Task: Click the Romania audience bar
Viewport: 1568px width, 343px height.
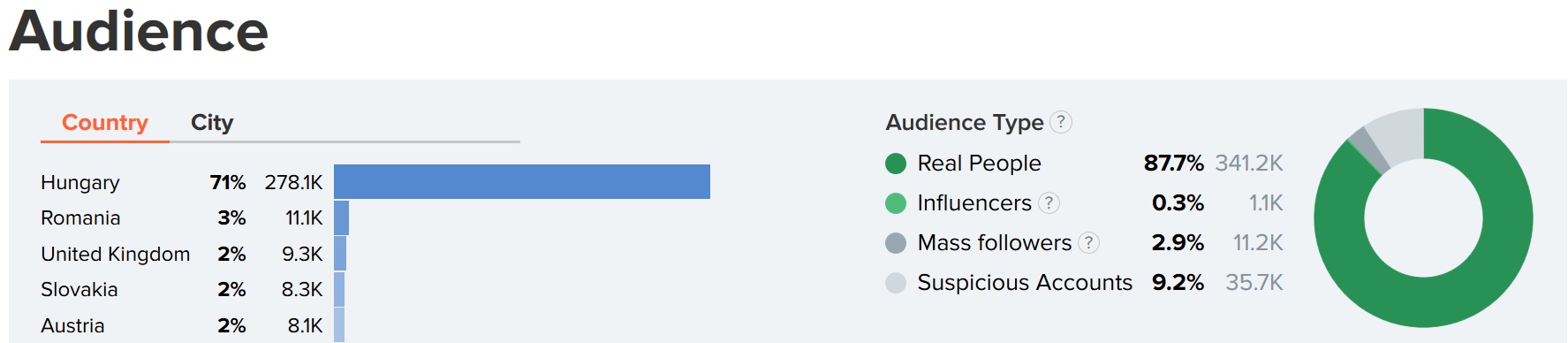Action: 341,218
